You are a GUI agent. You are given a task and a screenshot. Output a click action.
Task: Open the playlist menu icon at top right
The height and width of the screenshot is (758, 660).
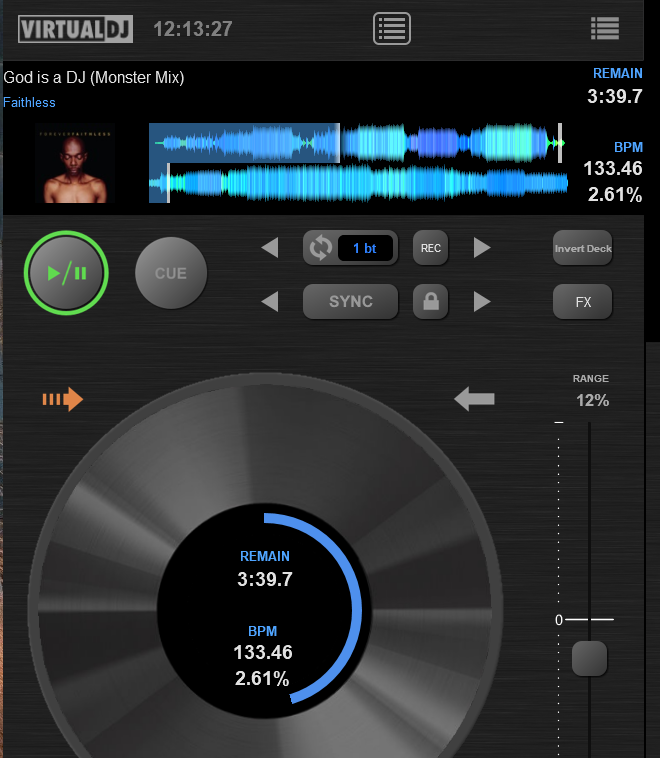pyautogui.click(x=605, y=28)
